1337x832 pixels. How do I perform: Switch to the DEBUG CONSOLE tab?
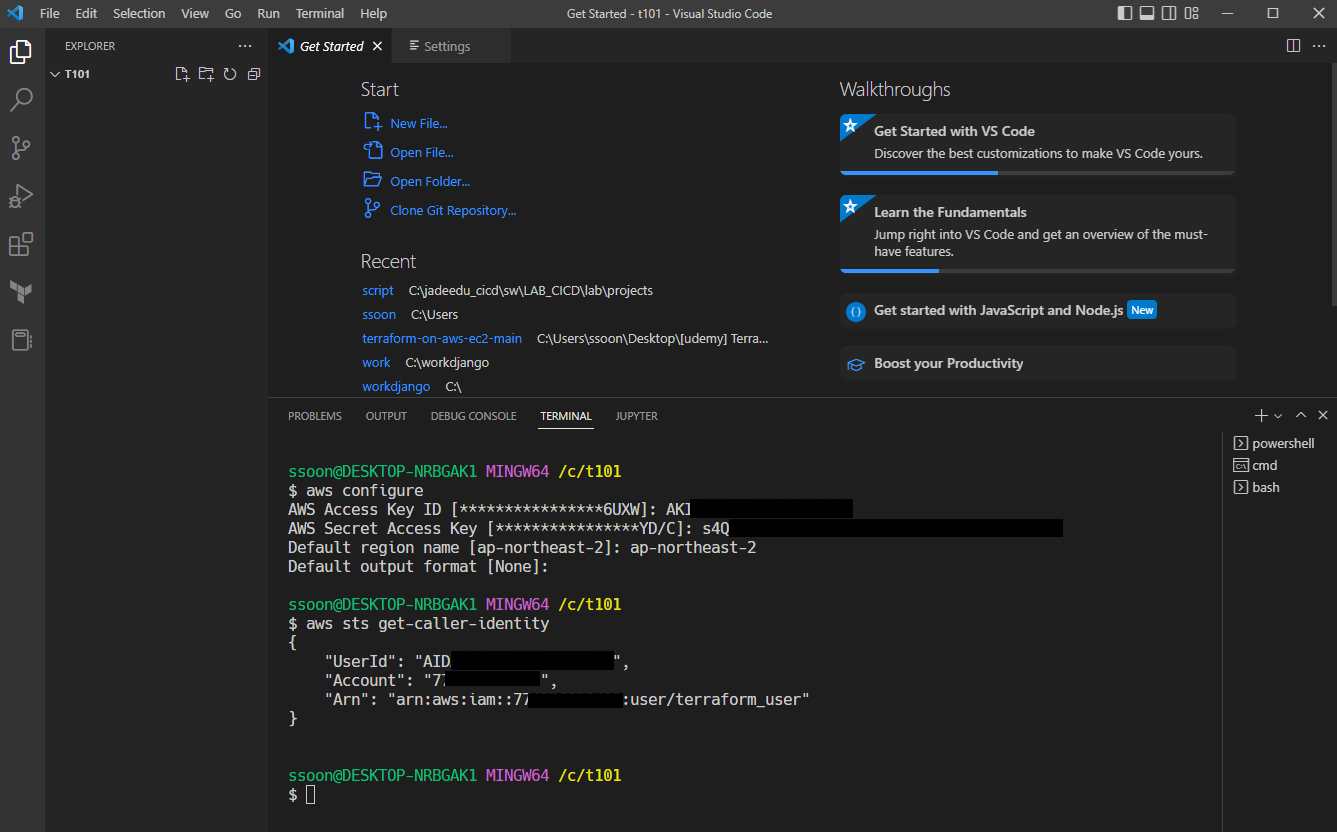[474, 416]
